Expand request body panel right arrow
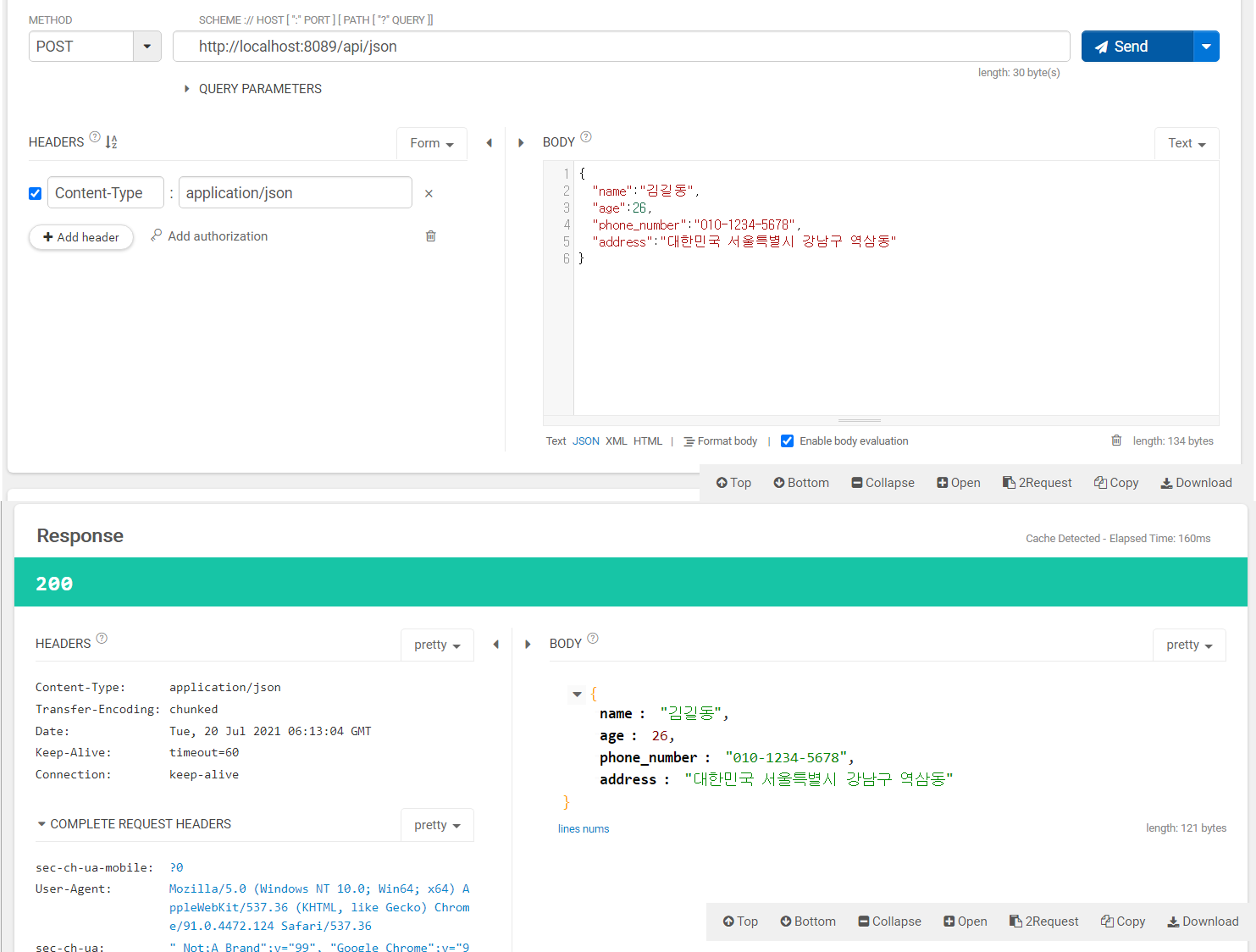 coord(521,143)
